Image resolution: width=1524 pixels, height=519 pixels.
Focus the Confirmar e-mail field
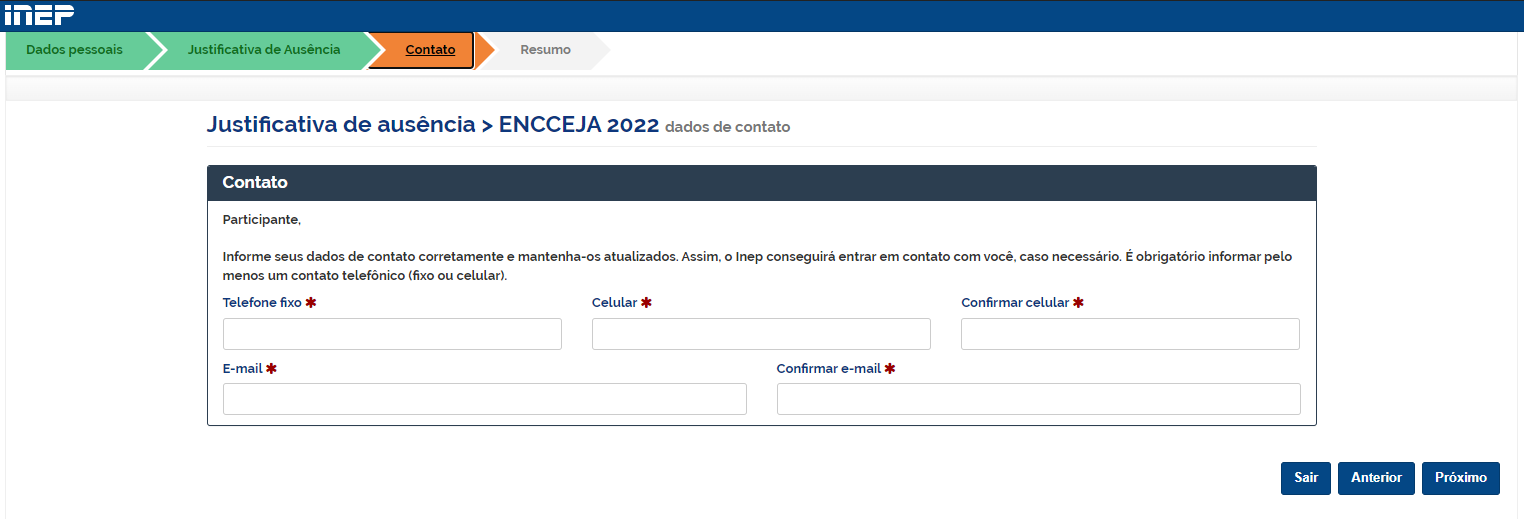click(1038, 399)
